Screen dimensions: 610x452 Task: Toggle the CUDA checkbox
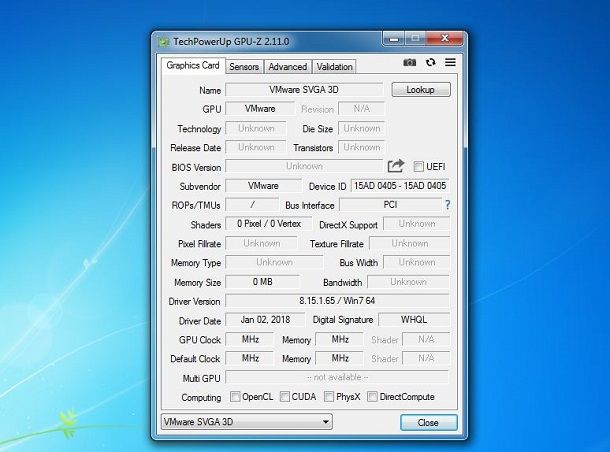(x=285, y=397)
